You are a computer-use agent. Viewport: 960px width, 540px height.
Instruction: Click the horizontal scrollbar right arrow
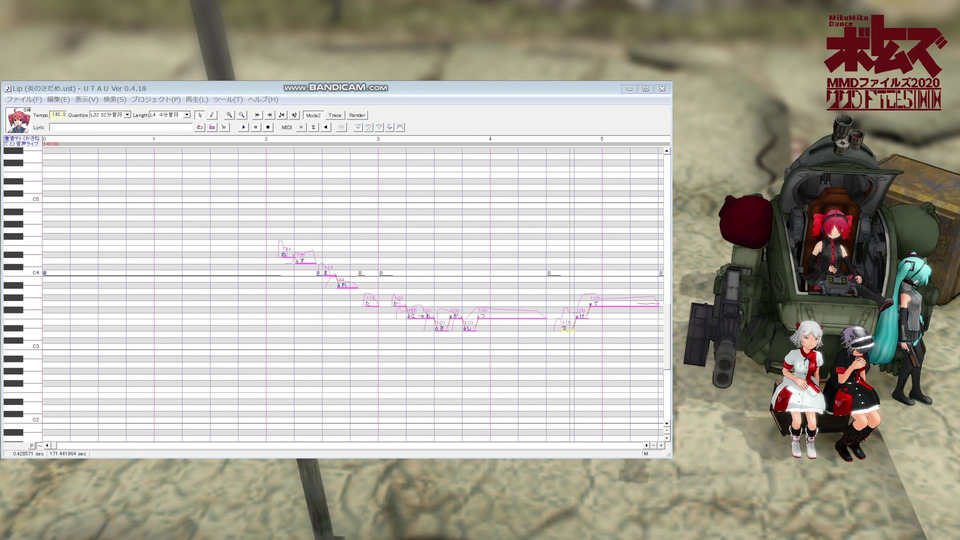(647, 446)
